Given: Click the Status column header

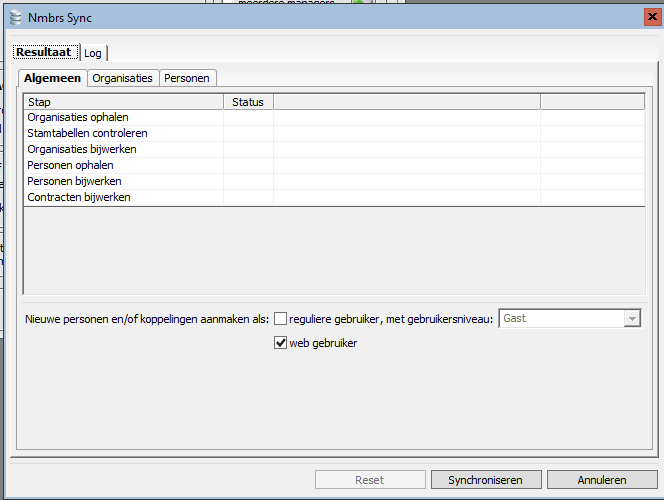Looking at the screenshot, I should [x=248, y=102].
